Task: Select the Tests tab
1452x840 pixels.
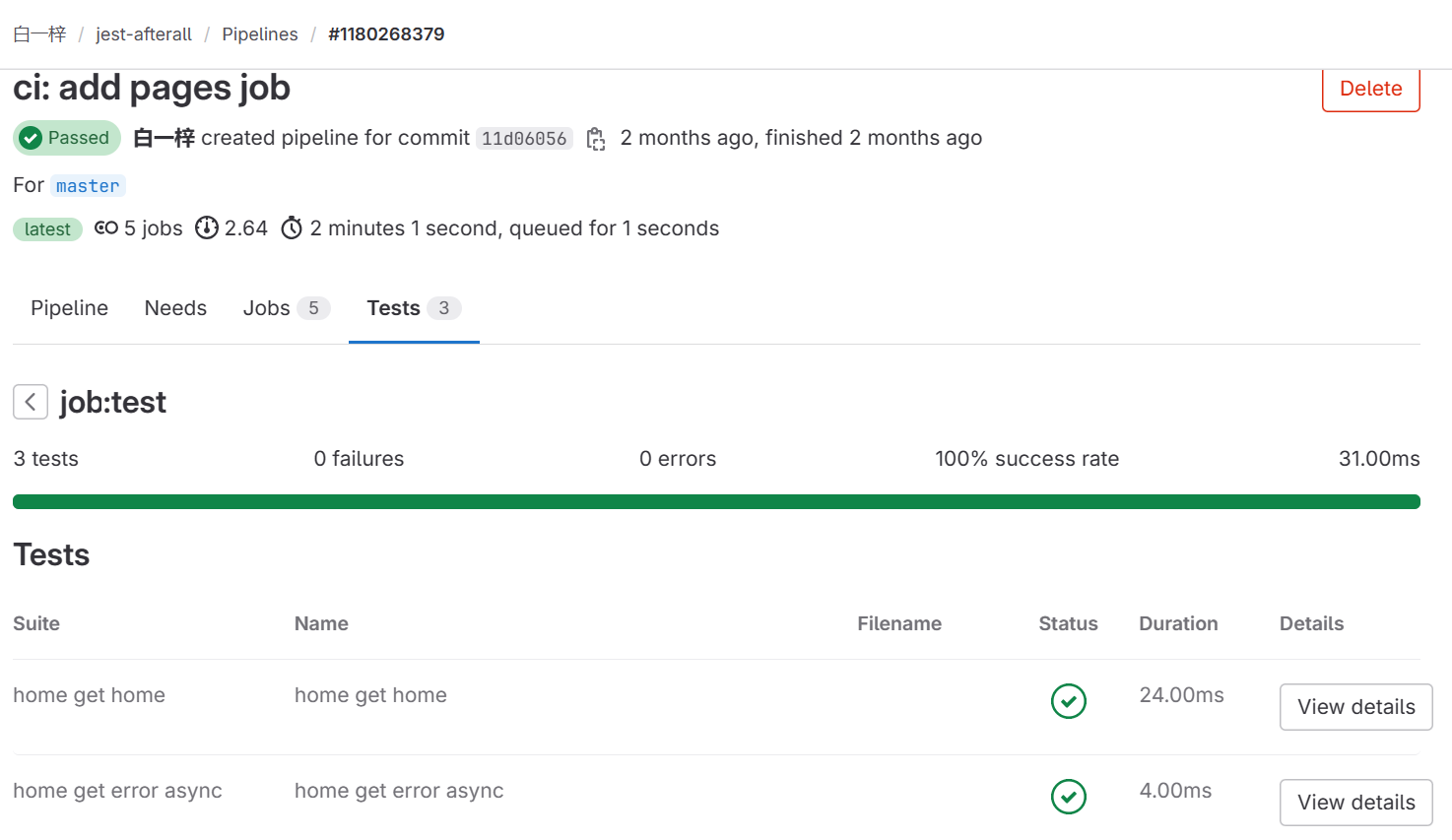Action: click(x=413, y=308)
